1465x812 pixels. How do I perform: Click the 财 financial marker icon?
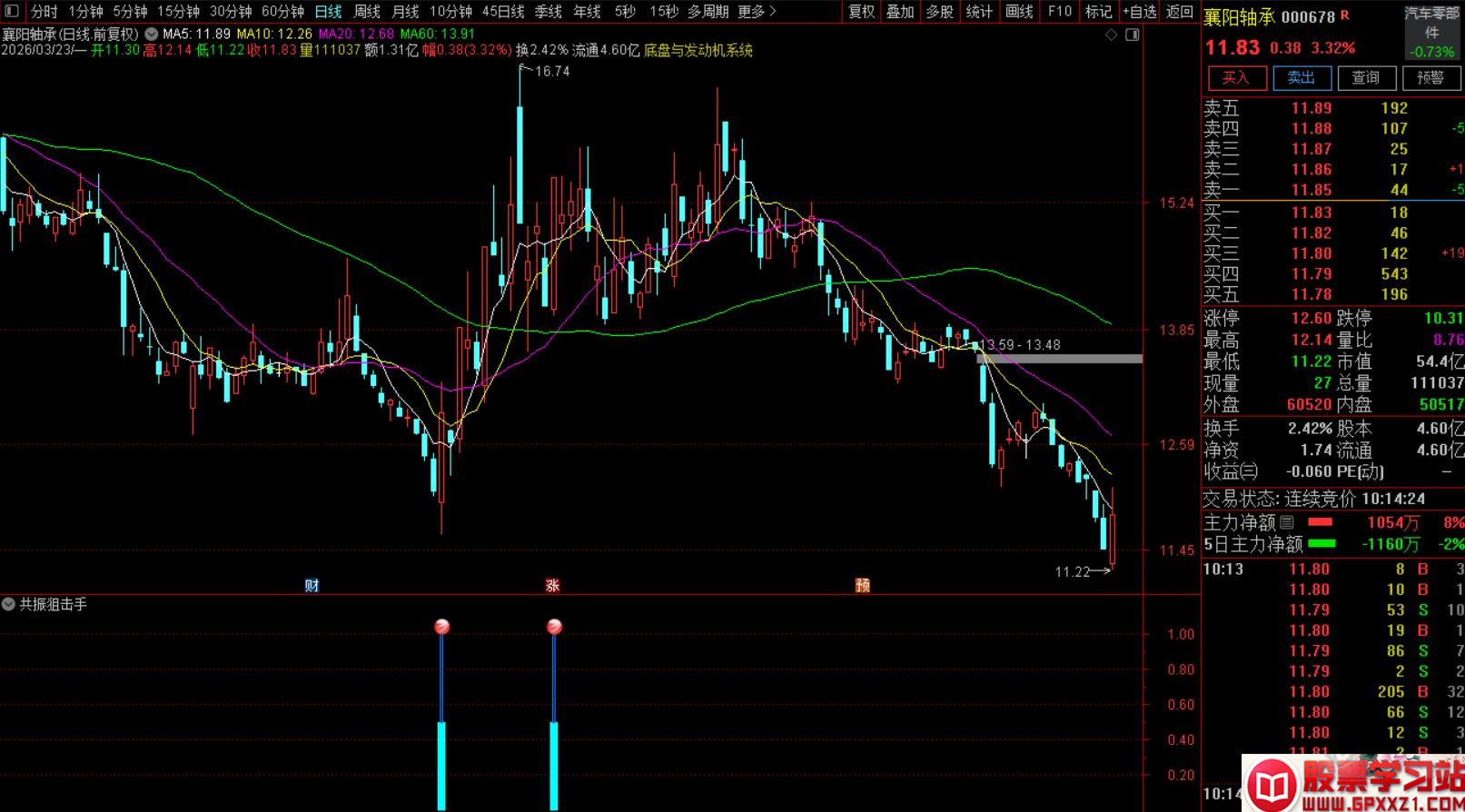pyautogui.click(x=312, y=585)
